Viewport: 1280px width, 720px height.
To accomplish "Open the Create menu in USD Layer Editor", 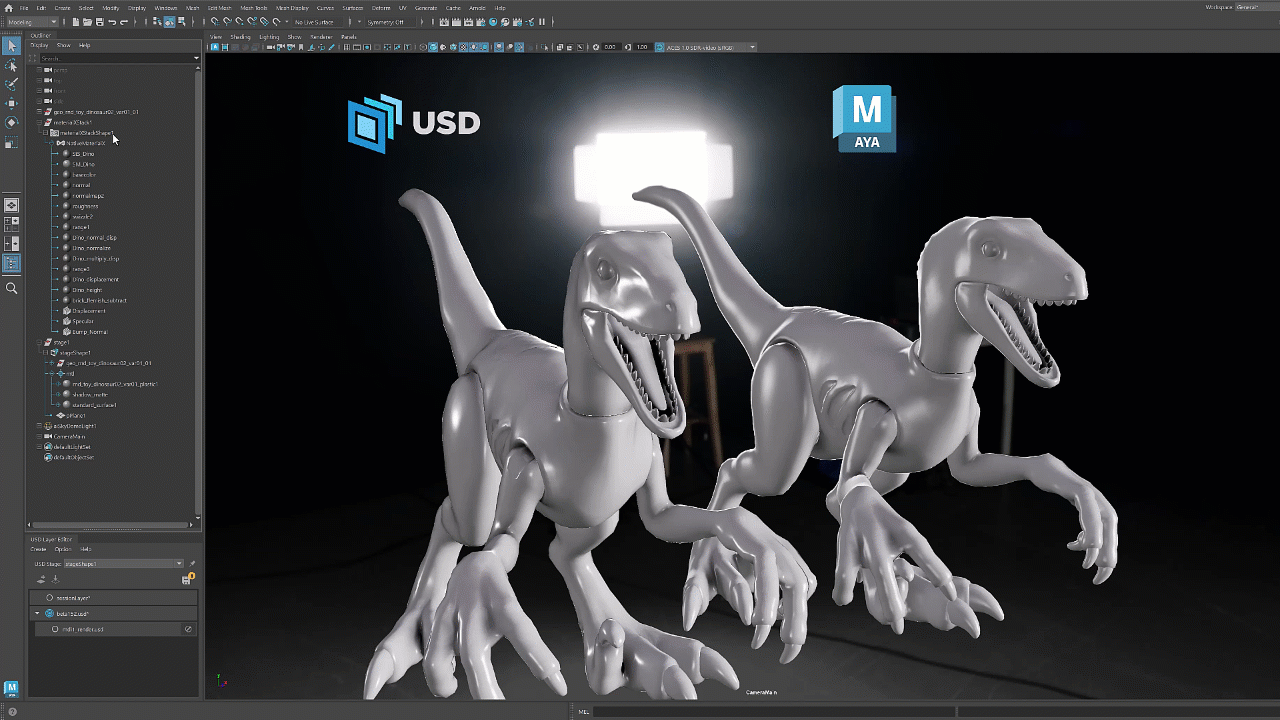I will [x=38, y=549].
